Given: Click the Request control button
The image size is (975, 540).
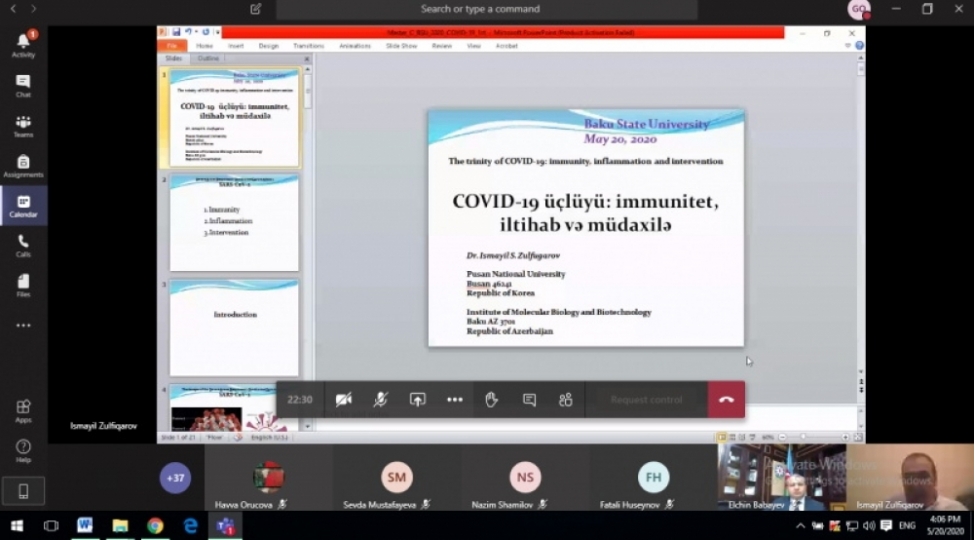Looking at the screenshot, I should click(x=646, y=399).
